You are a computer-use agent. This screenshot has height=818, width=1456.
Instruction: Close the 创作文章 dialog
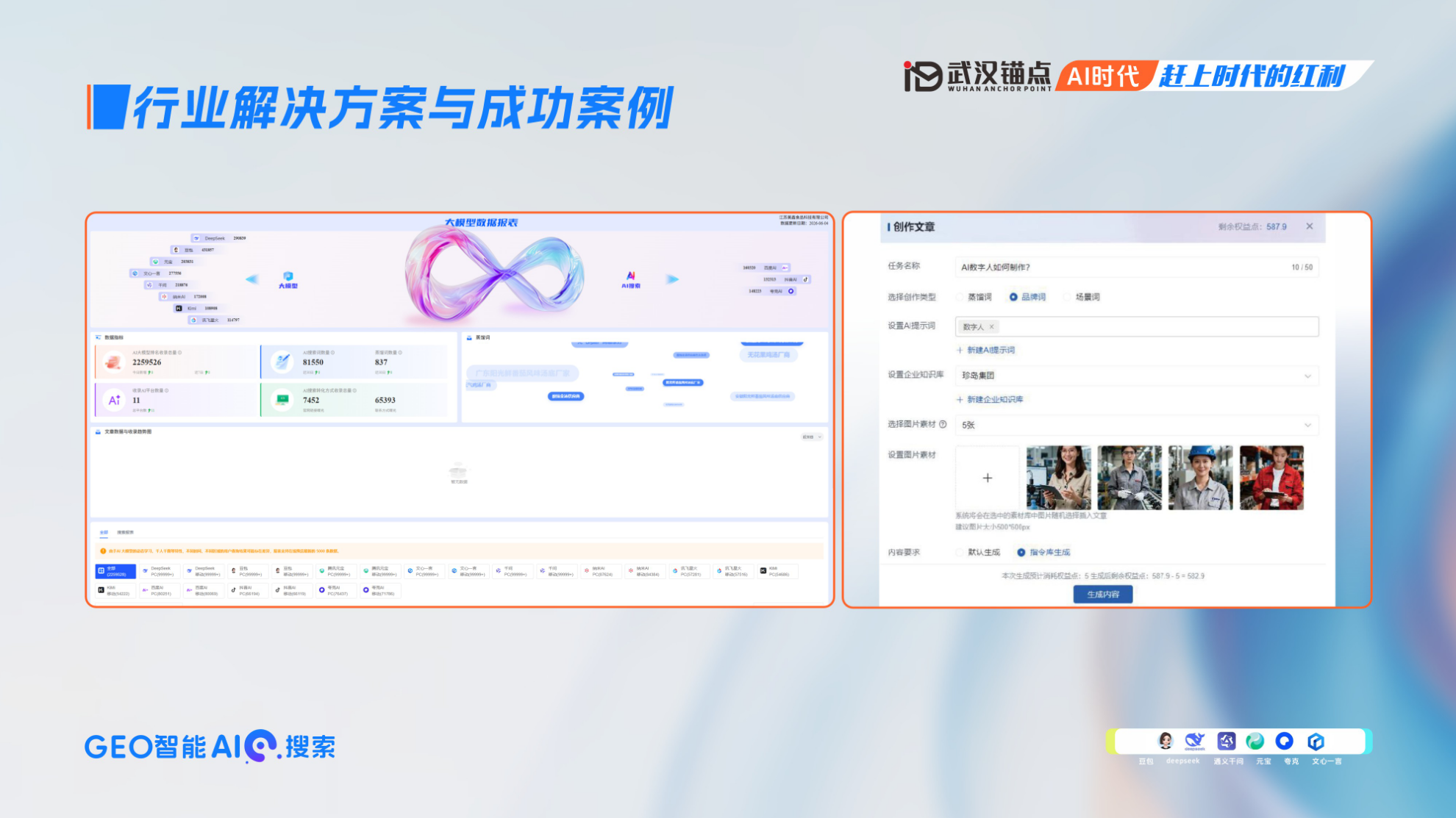coord(1310,226)
